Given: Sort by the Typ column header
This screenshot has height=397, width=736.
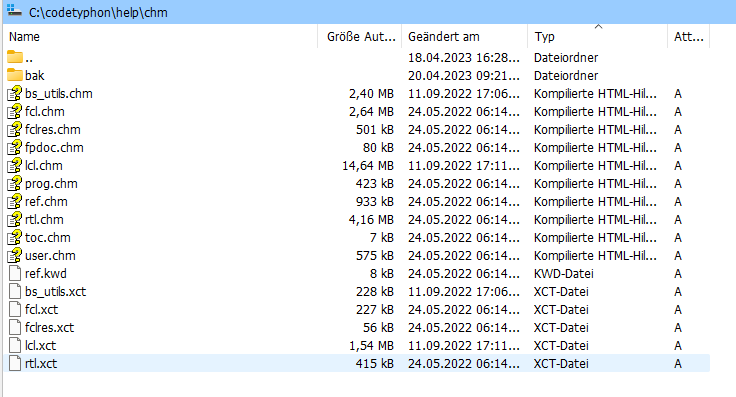Looking at the screenshot, I should tap(598, 37).
